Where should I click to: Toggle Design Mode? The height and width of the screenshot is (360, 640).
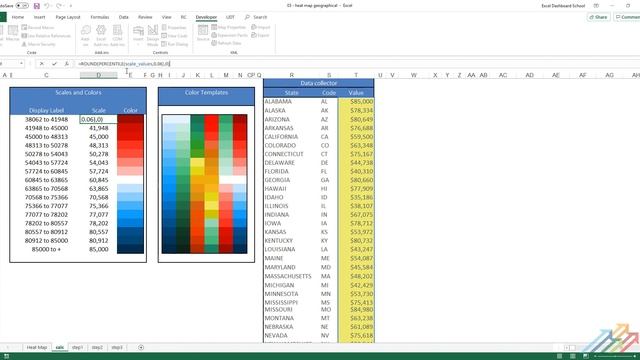point(153,36)
